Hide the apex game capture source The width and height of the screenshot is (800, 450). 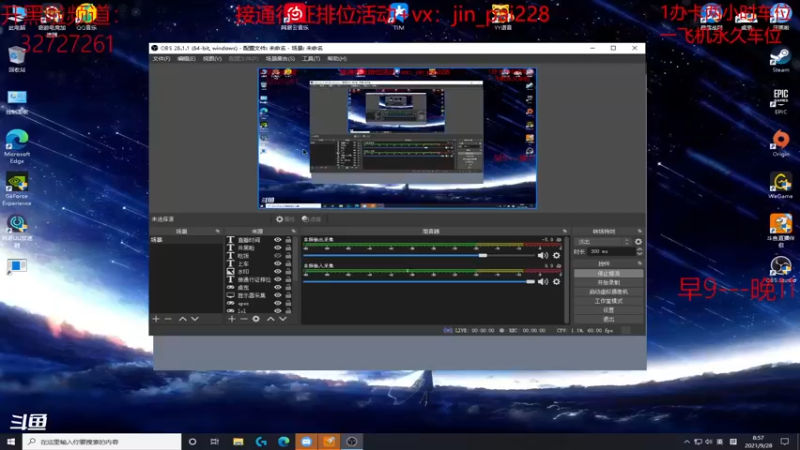278,303
